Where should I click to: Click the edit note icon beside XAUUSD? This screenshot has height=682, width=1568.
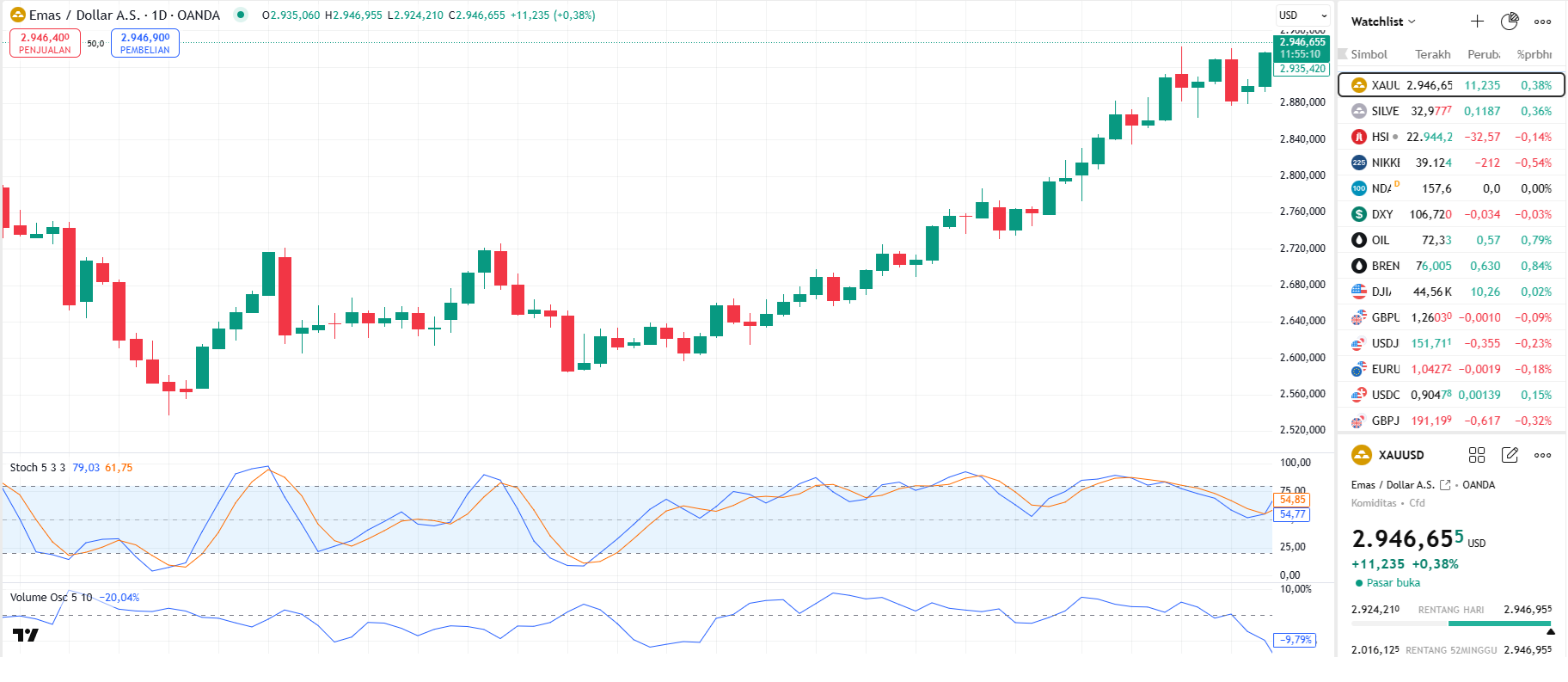[1510, 455]
